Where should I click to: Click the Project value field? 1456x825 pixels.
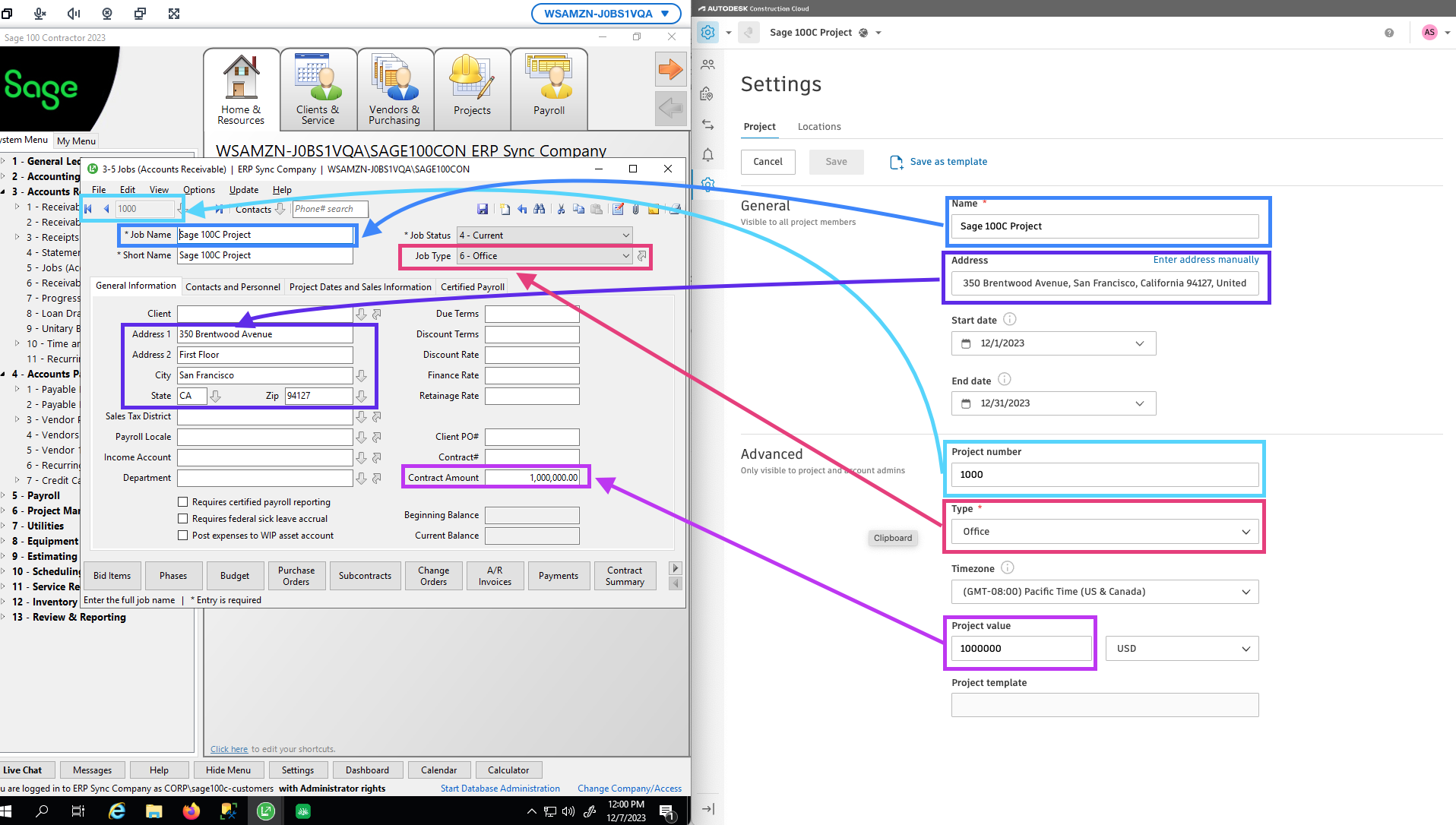pyautogui.click(x=1021, y=649)
